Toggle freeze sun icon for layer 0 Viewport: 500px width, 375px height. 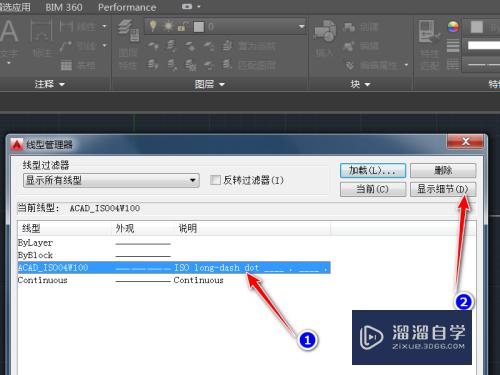[168, 27]
